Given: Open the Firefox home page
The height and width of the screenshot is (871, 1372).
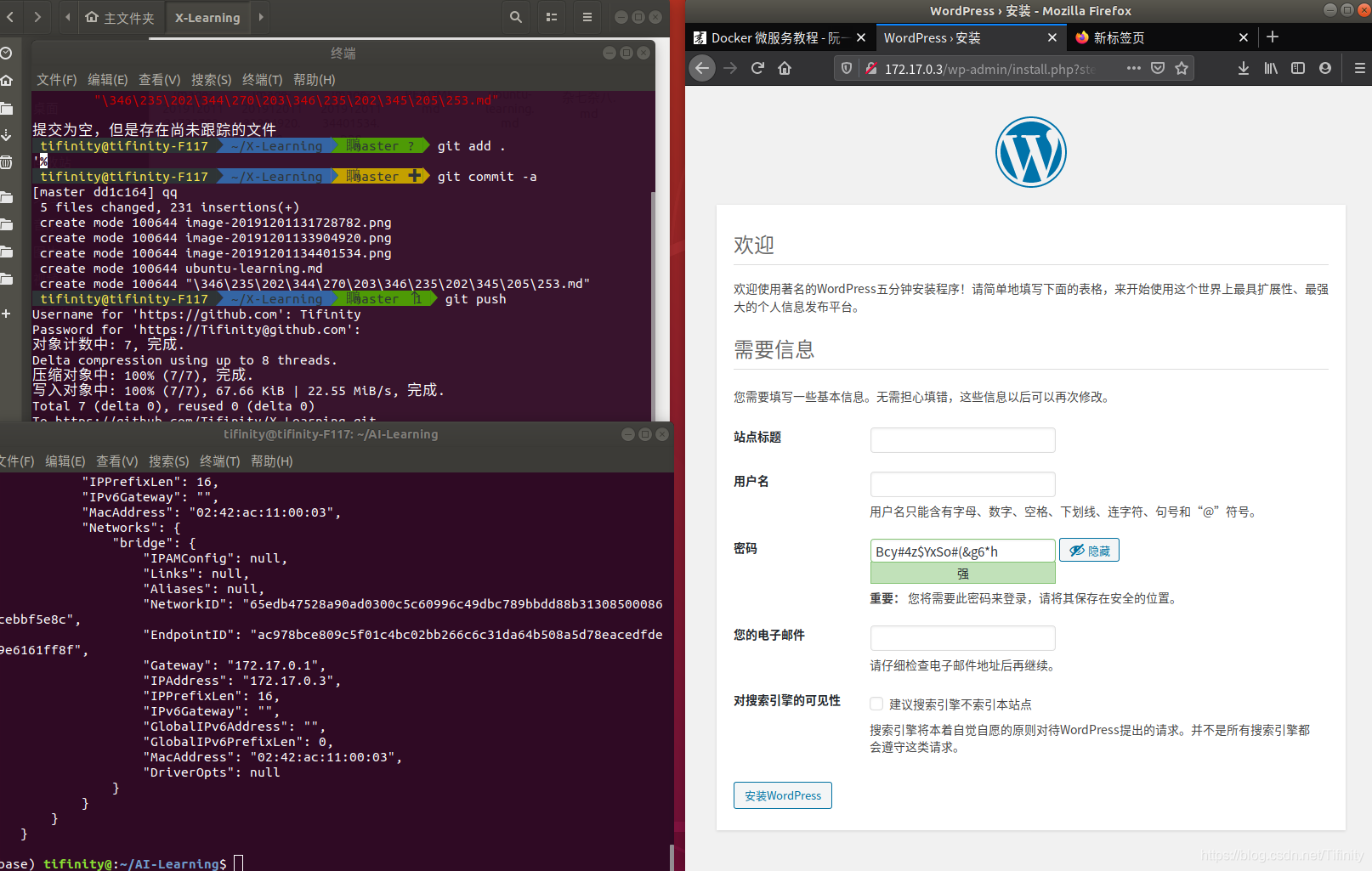Looking at the screenshot, I should coord(785,68).
